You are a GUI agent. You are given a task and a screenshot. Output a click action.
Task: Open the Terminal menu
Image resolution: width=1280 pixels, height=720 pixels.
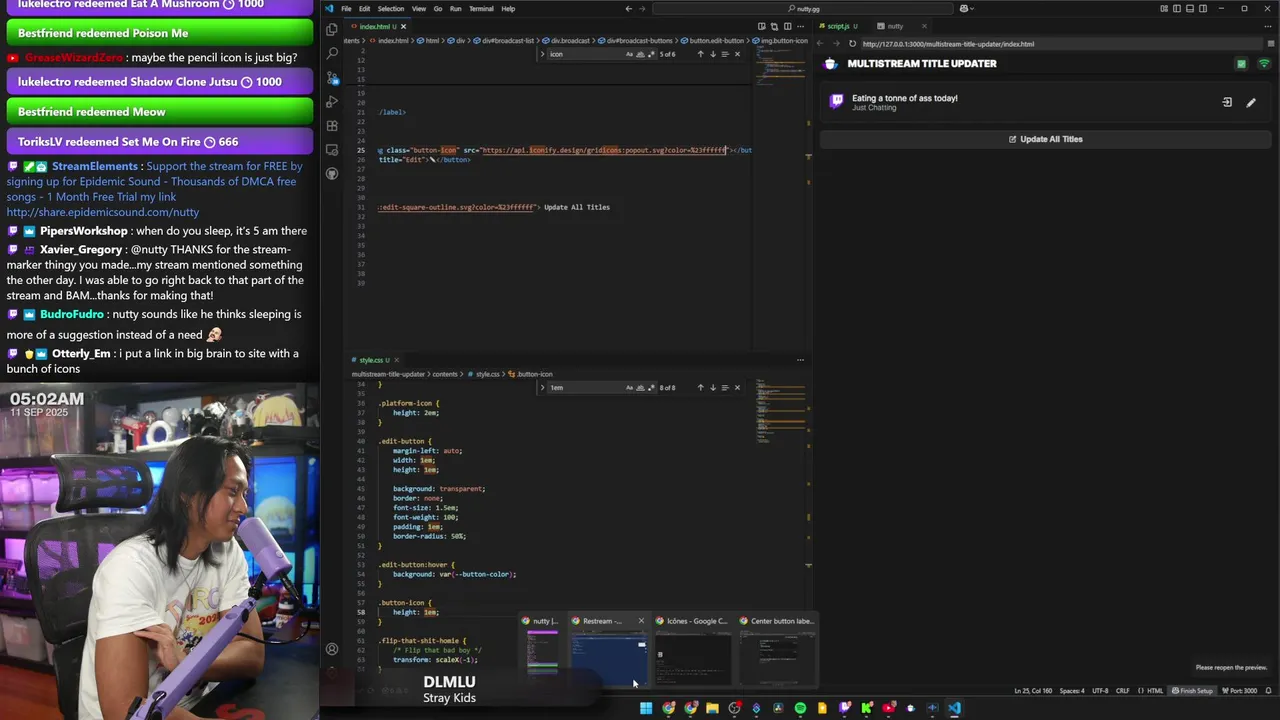(x=481, y=9)
